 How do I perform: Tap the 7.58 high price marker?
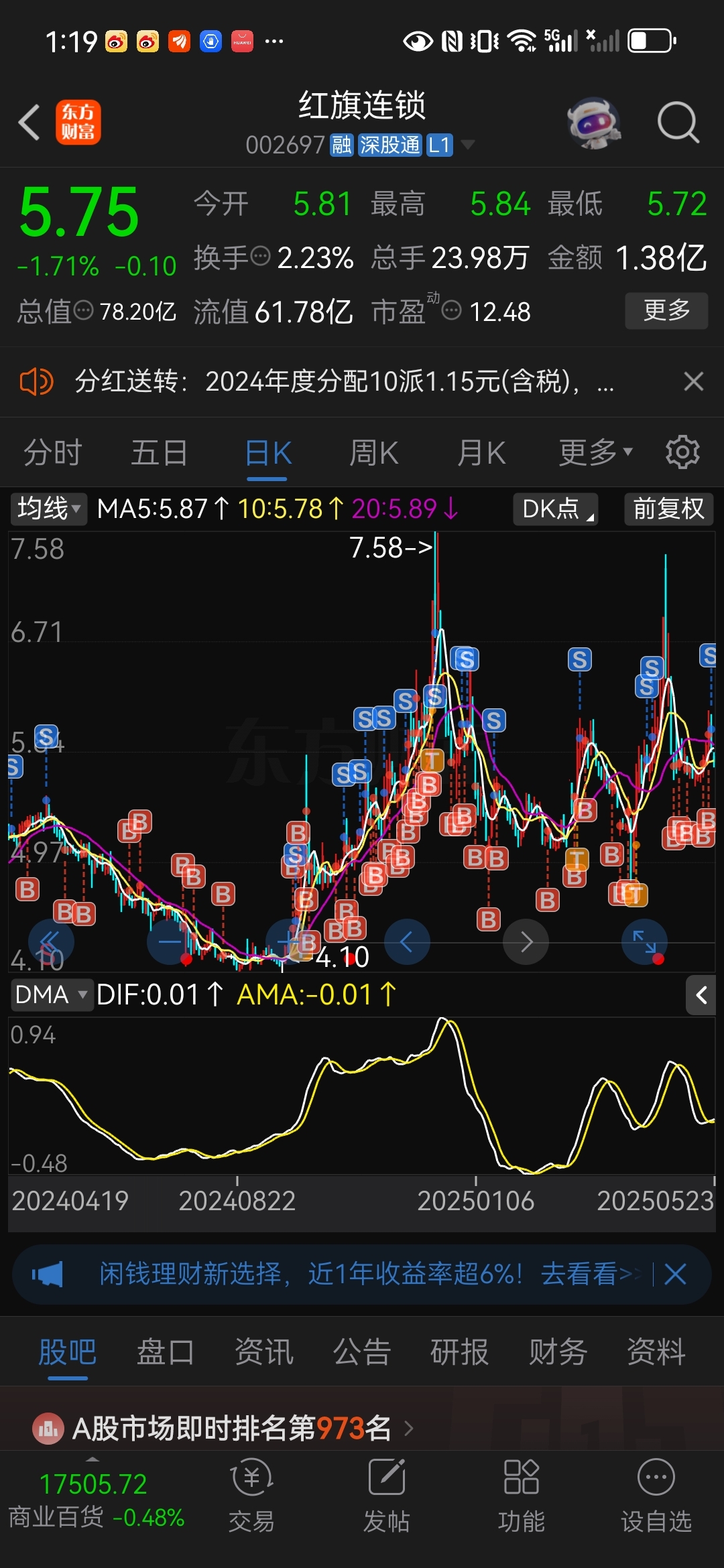[x=391, y=547]
